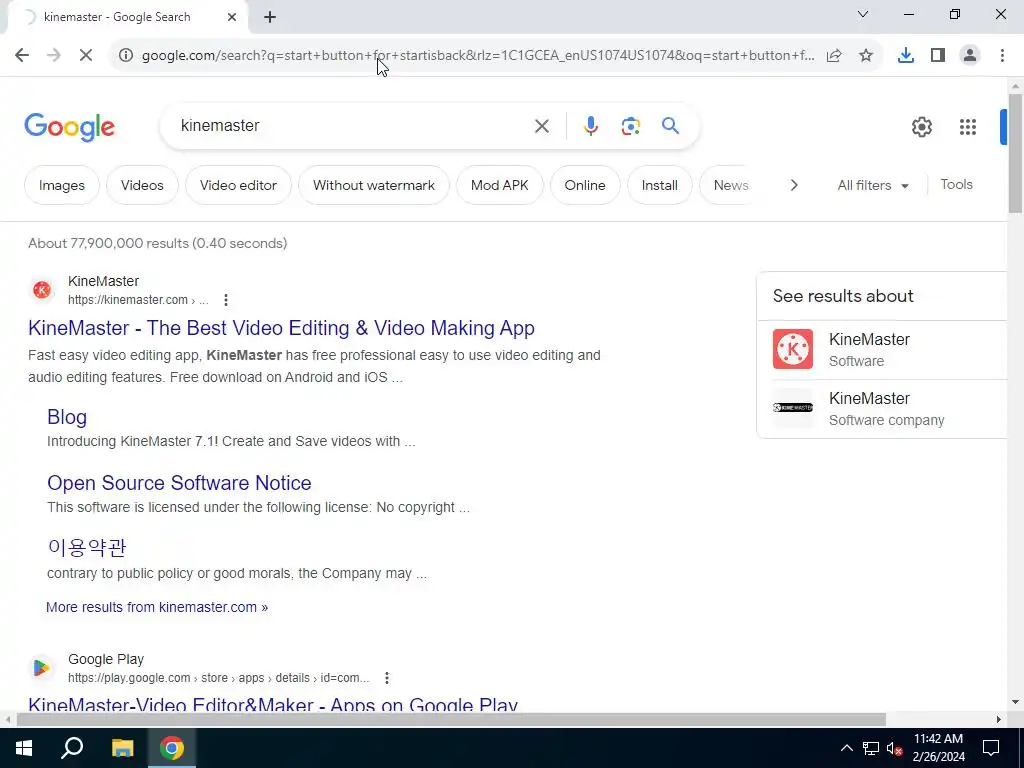Bookmark this tab with the star icon
The image size is (1024, 768).
click(x=866, y=56)
